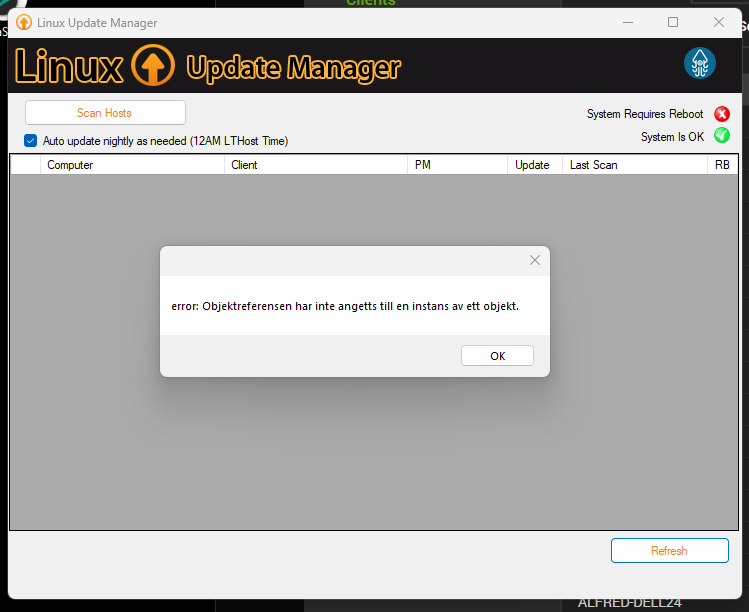
Task: Click the orange up-arrow logo in the banner
Action: pos(153,65)
